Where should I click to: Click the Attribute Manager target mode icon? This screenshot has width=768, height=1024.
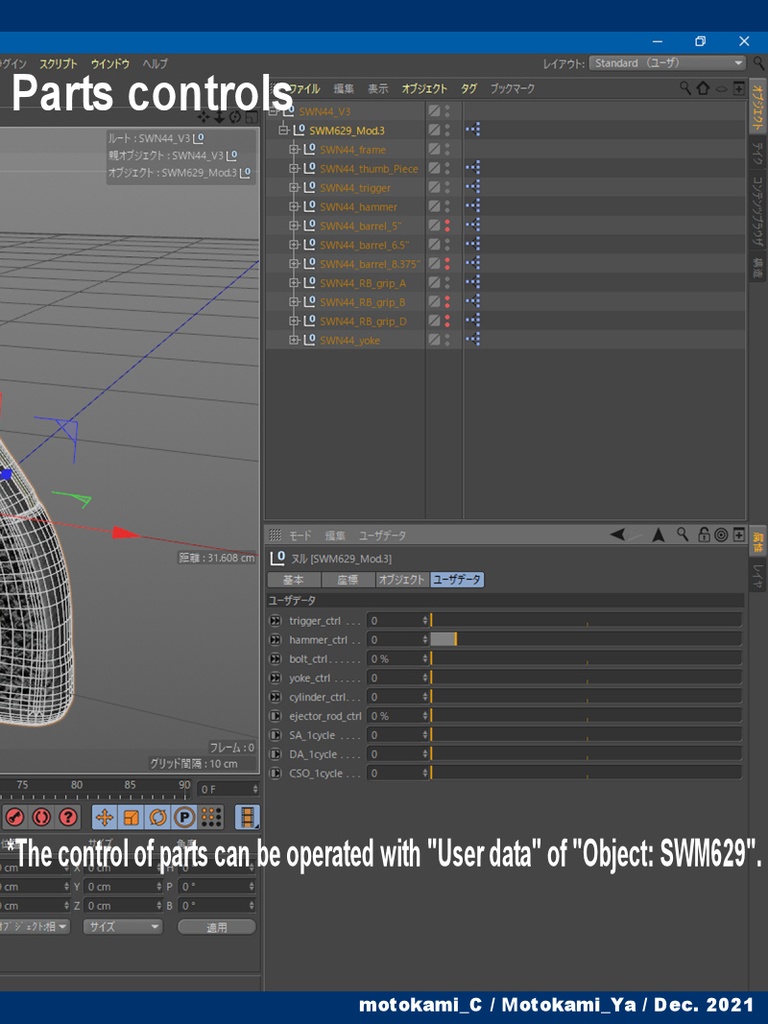coord(721,535)
